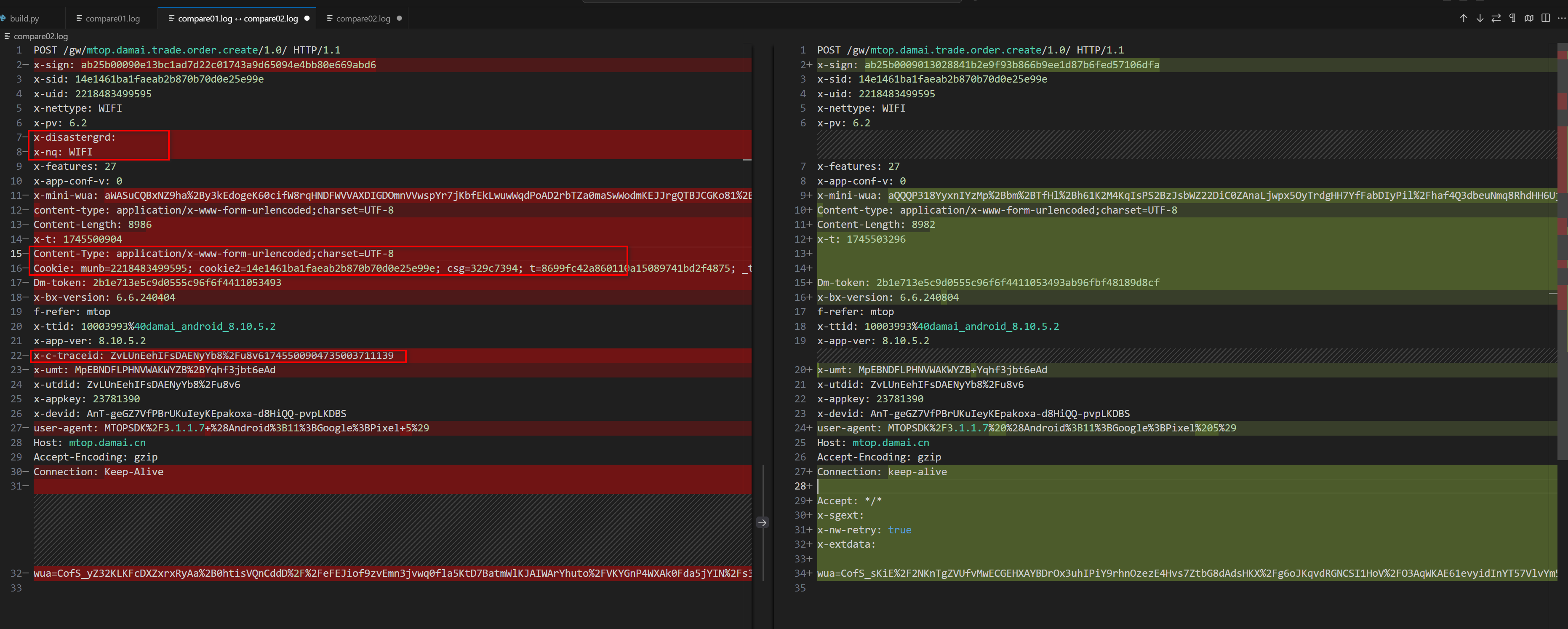Toggle whitespace trimming paragraph icon
Viewport: 1568px width, 629px height.
pyautogui.click(x=1512, y=18)
